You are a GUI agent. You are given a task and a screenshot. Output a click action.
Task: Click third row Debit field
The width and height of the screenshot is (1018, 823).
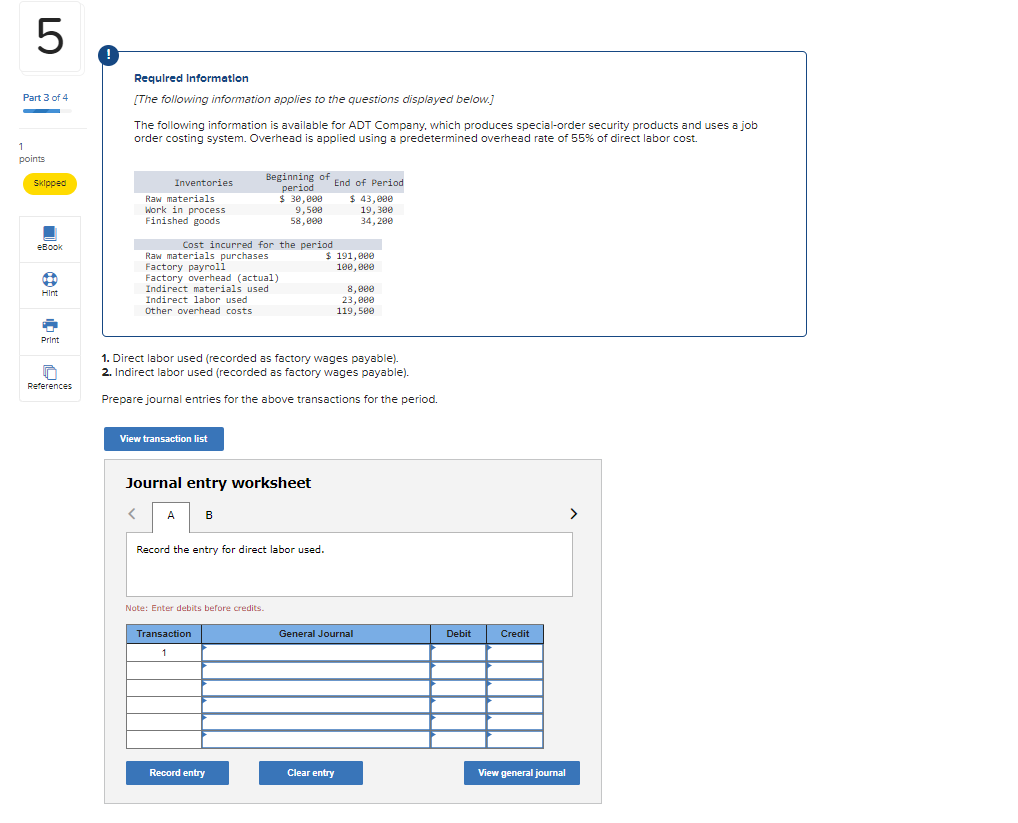coord(459,688)
